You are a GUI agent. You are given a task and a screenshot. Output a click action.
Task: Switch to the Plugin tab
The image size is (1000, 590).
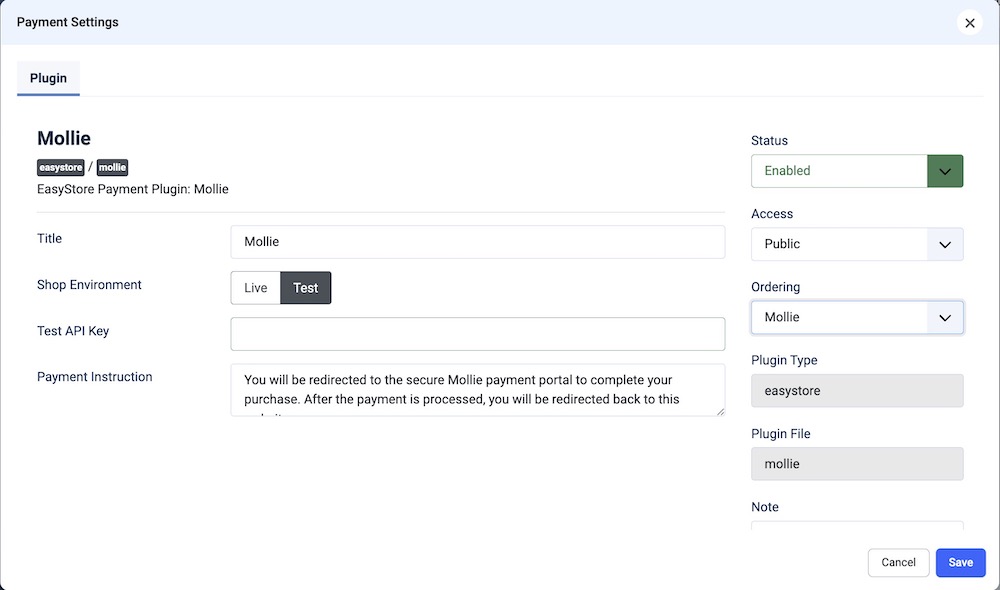(48, 78)
